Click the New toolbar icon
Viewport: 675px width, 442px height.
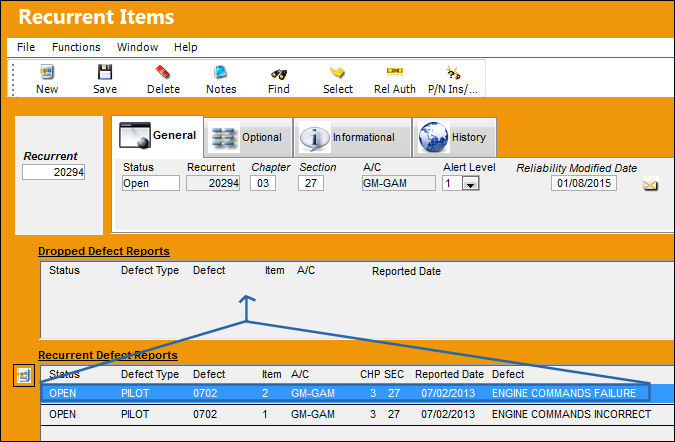[x=47, y=72]
